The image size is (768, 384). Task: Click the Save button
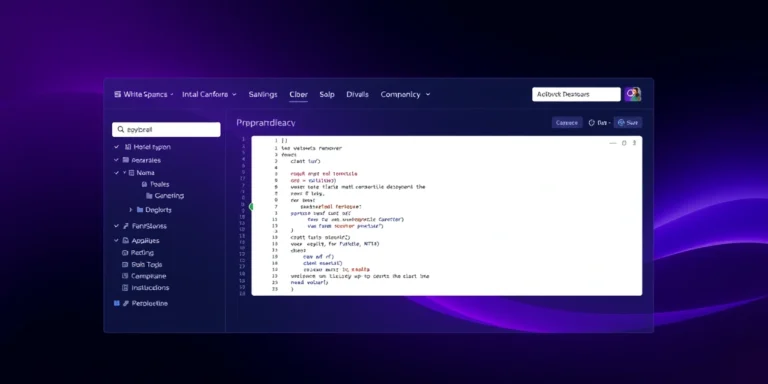pyautogui.click(x=628, y=123)
